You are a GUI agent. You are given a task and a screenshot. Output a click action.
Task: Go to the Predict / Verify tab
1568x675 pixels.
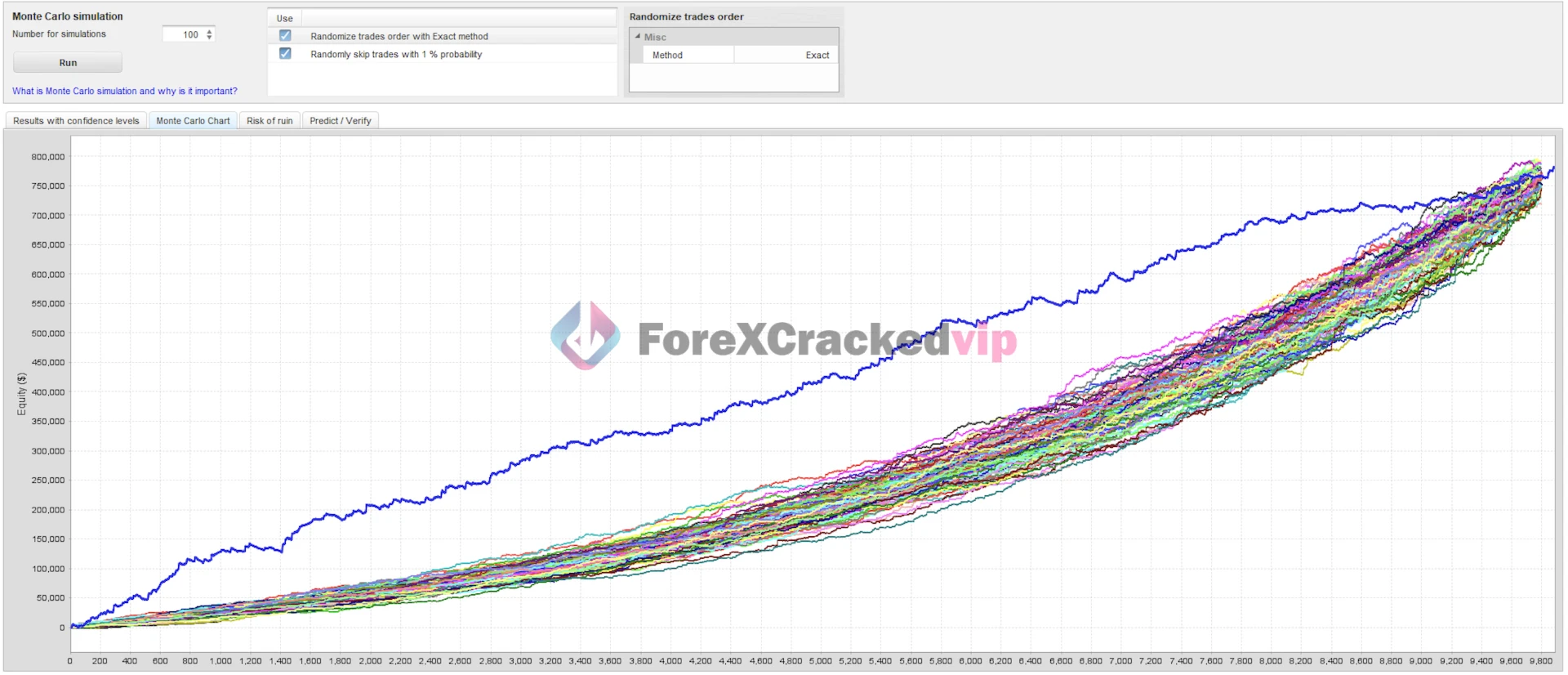pyautogui.click(x=340, y=121)
